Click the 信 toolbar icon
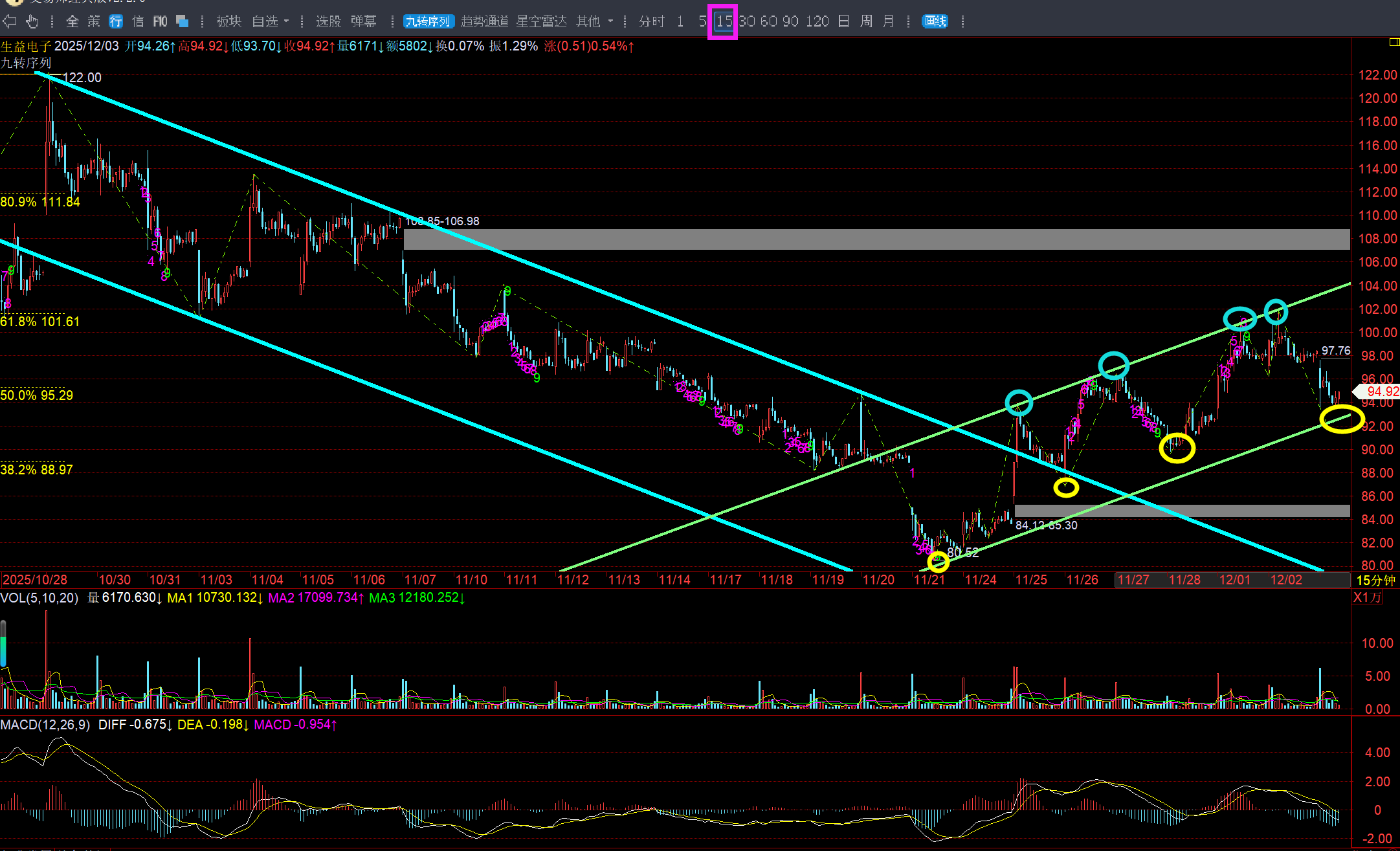This screenshot has height=851, width=1400. coord(138,21)
